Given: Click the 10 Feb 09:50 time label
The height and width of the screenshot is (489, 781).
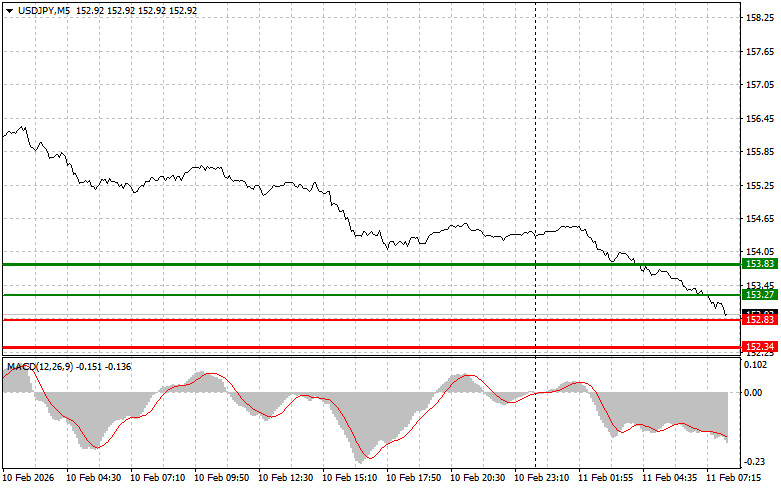Looking at the screenshot, I should (x=221, y=478).
